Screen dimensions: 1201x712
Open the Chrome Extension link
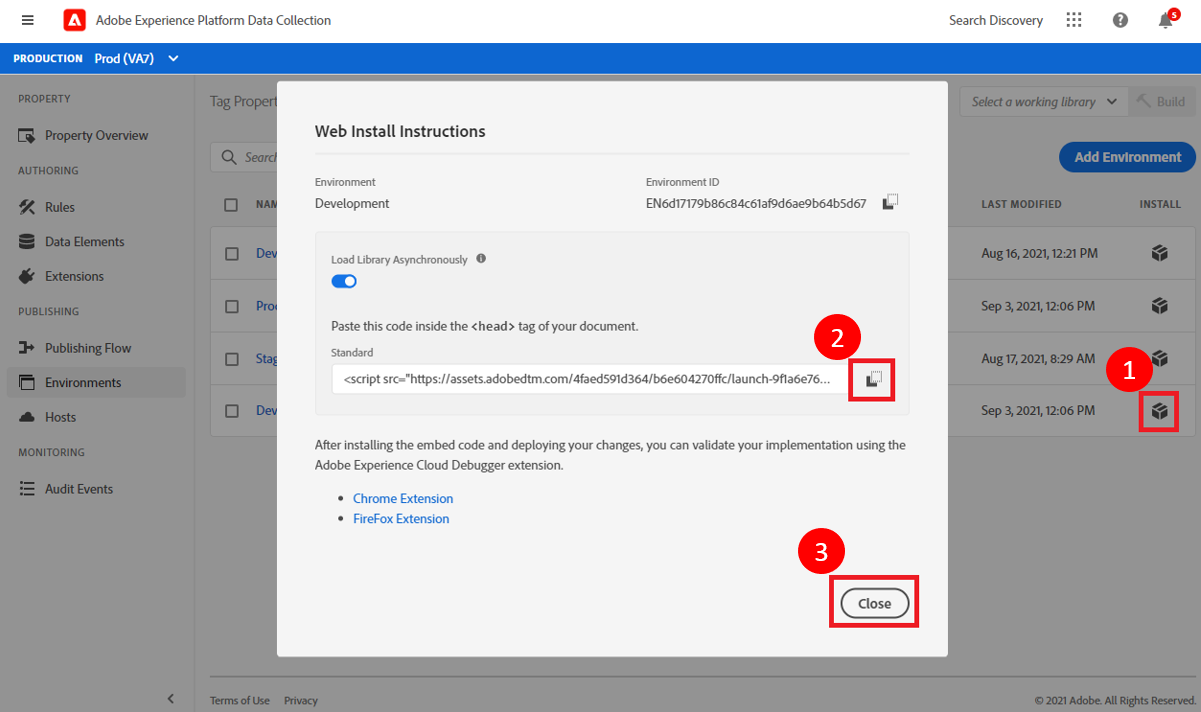click(403, 499)
